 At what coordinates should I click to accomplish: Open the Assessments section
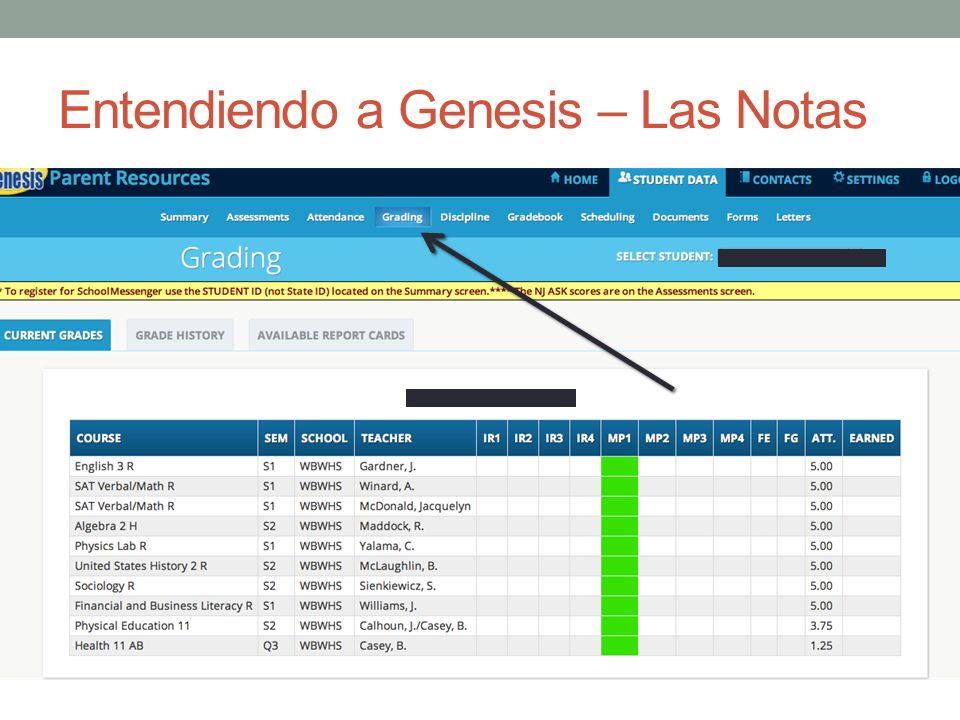[258, 217]
